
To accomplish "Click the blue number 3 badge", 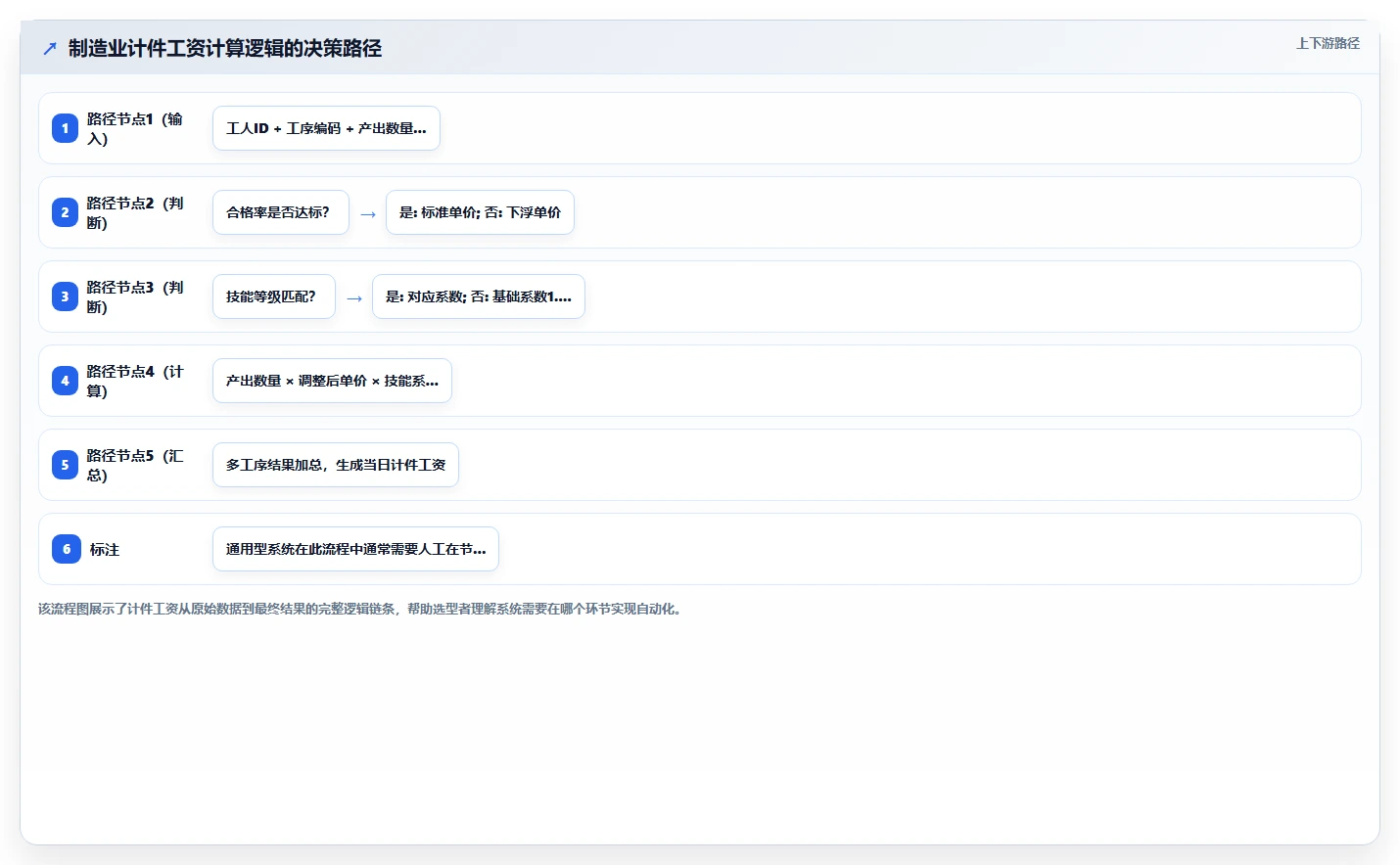I will tap(65, 296).
